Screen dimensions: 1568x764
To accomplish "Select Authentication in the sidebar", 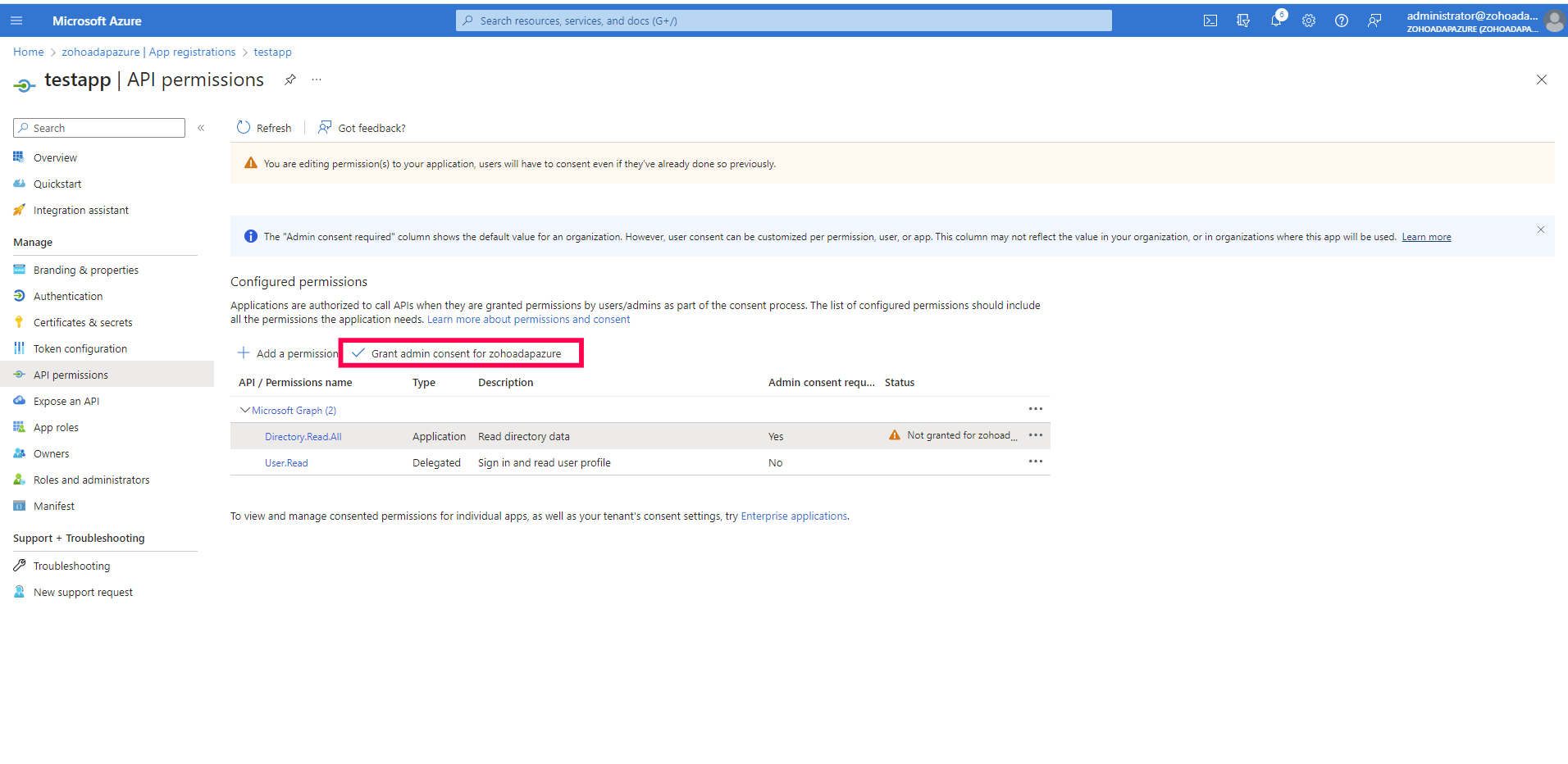I will pyautogui.click(x=67, y=295).
